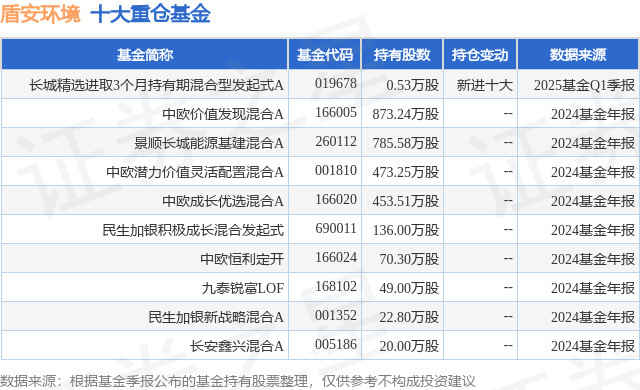Click fund code 001352
The width and height of the screenshot is (640, 390).
[x=336, y=315]
